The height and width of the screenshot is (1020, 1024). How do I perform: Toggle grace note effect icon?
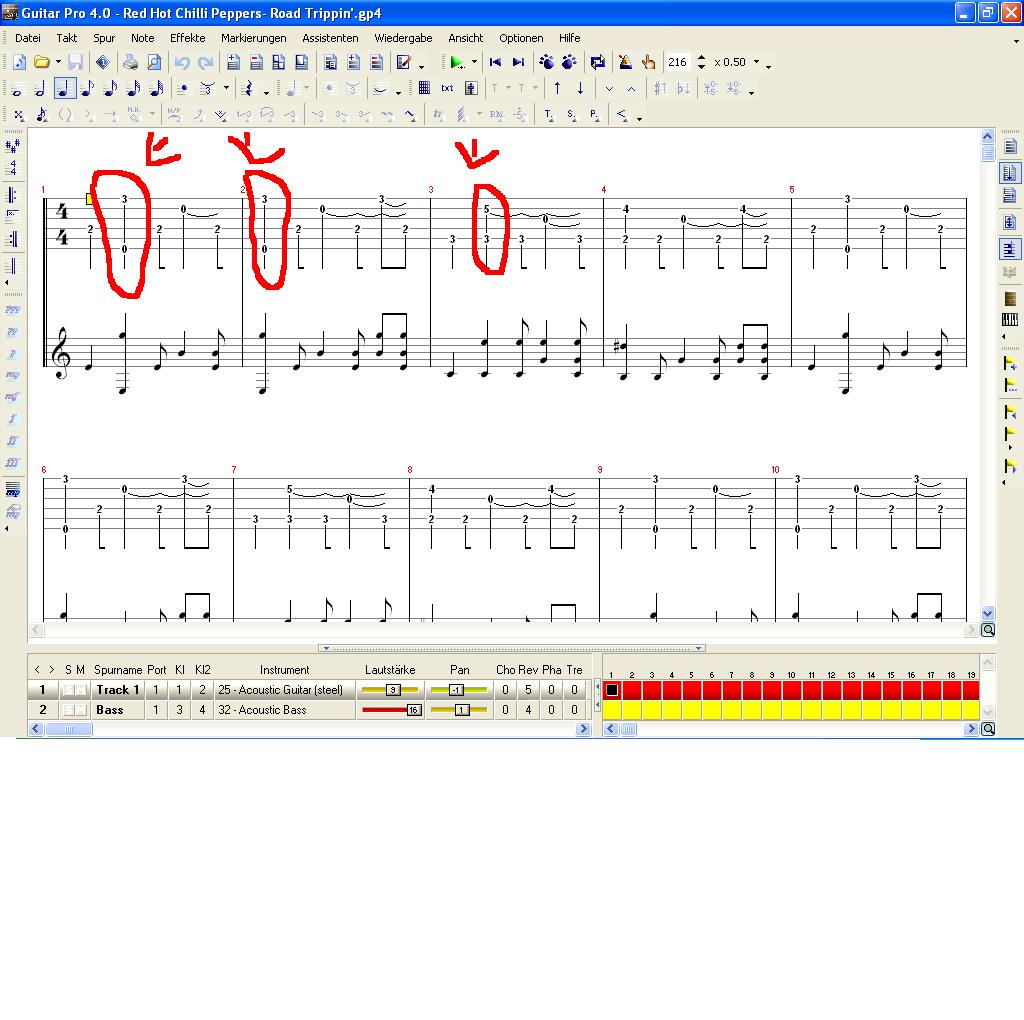[x=42, y=115]
